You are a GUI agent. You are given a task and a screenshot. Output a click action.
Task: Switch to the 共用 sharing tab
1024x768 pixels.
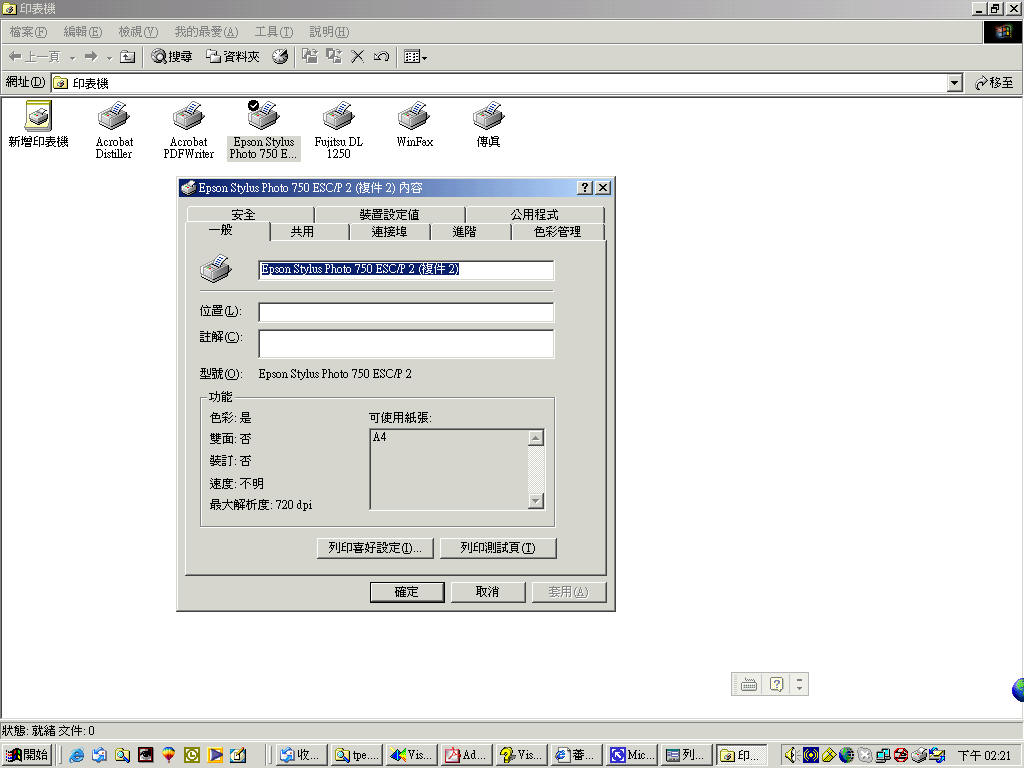302,231
